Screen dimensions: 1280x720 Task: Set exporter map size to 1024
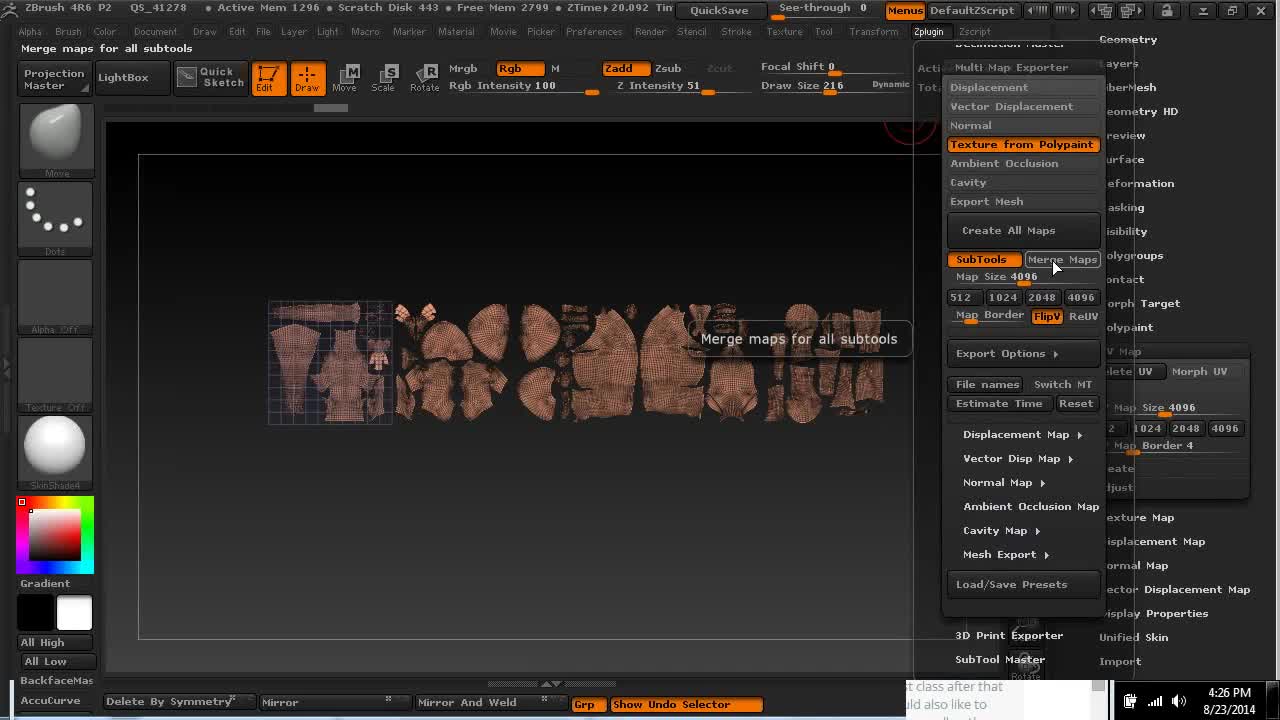(x=1002, y=297)
